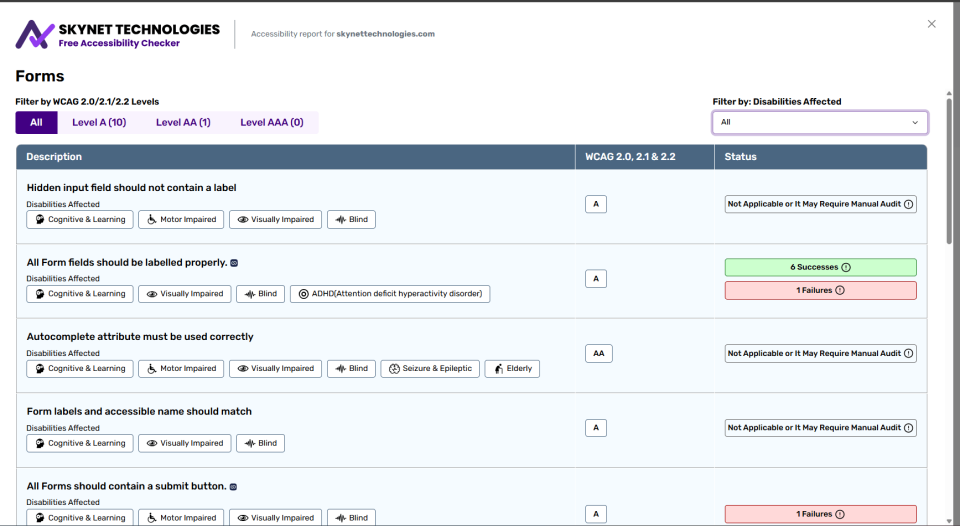Image resolution: width=960 pixels, height=526 pixels.
Task: Click Cognitive & Learning tag in Autocomplete attribute row
Action: pos(80,369)
